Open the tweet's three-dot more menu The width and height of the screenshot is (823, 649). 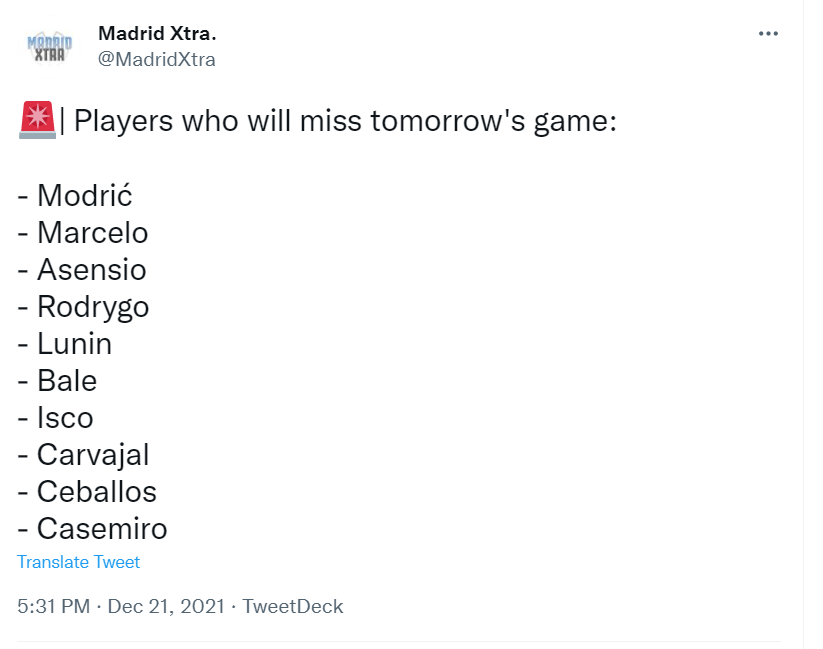tap(768, 34)
